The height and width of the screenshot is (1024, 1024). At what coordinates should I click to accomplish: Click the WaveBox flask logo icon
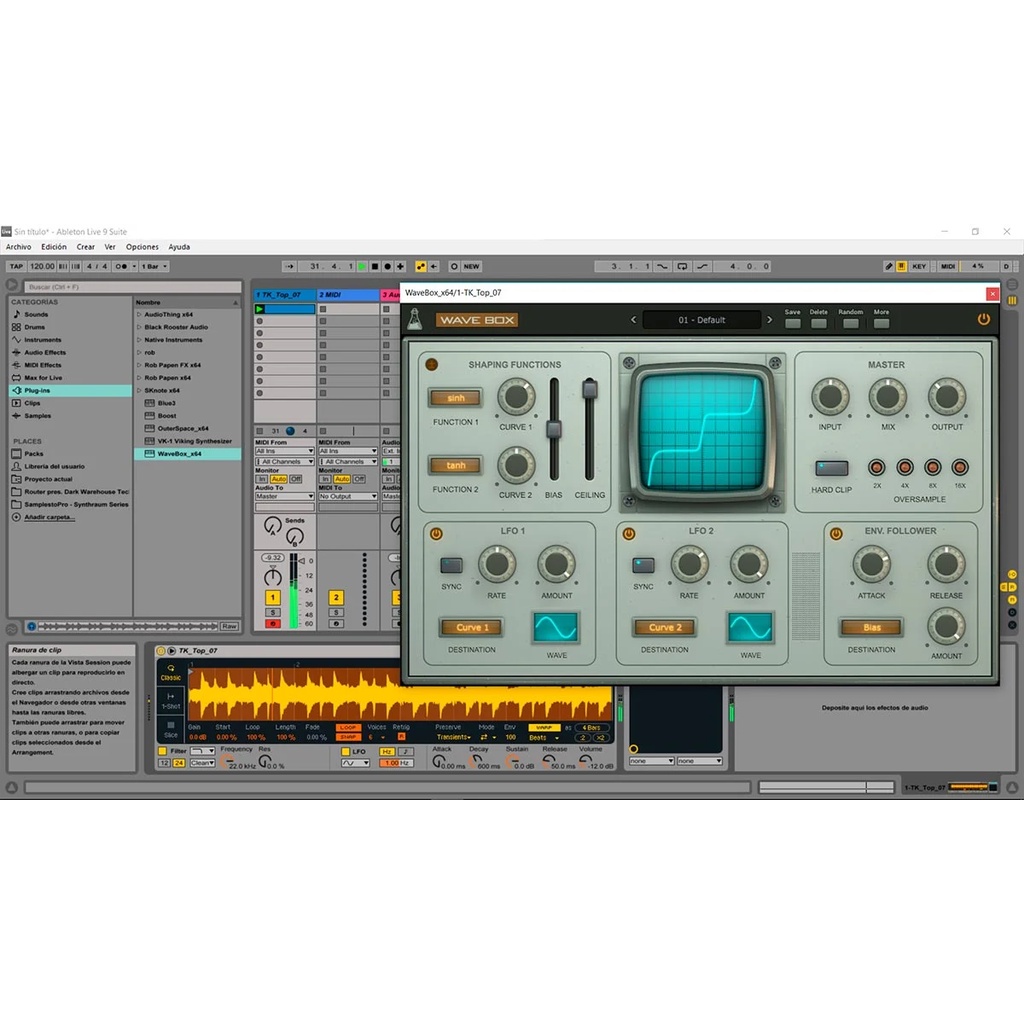tap(415, 319)
